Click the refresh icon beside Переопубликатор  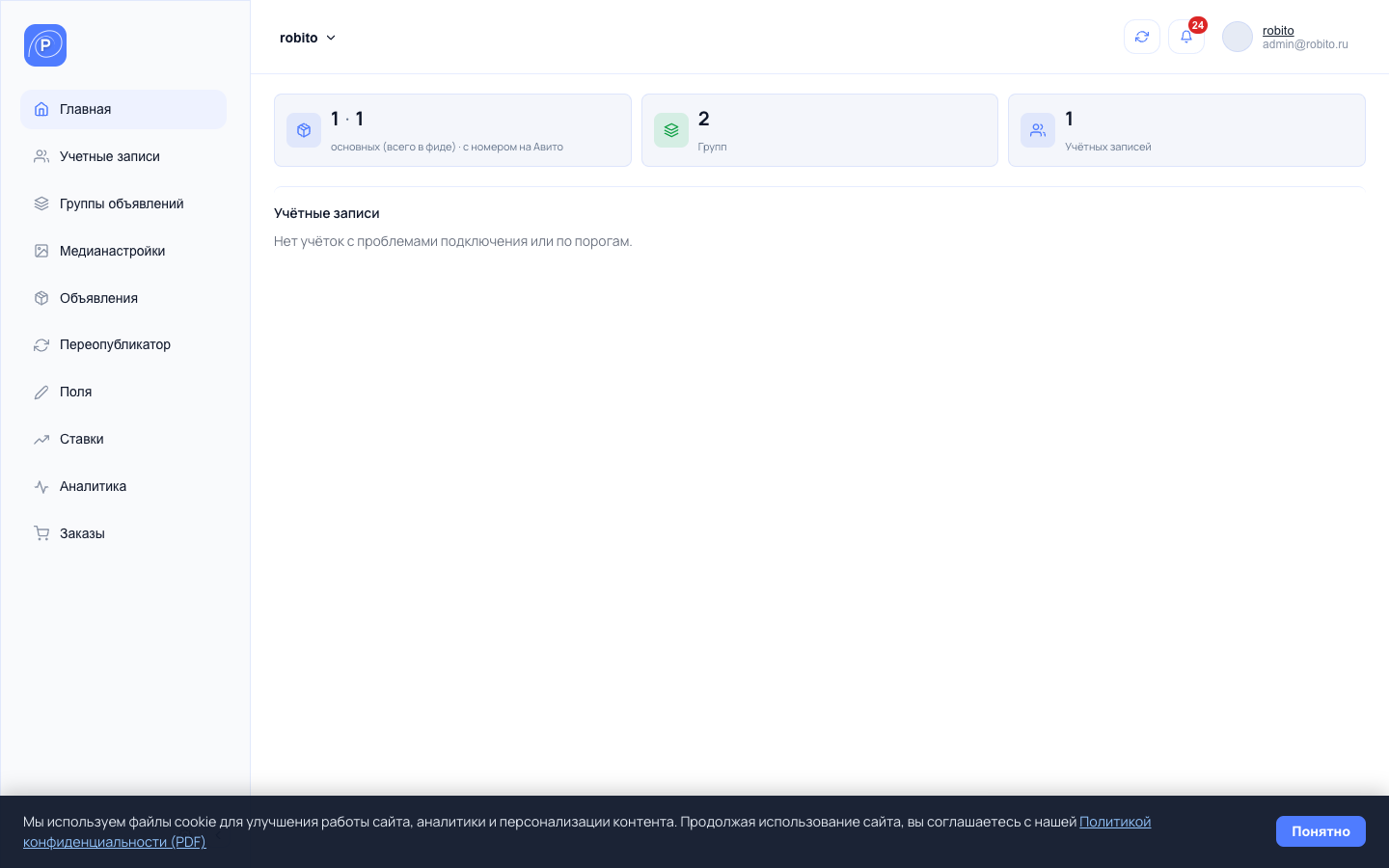(41, 344)
